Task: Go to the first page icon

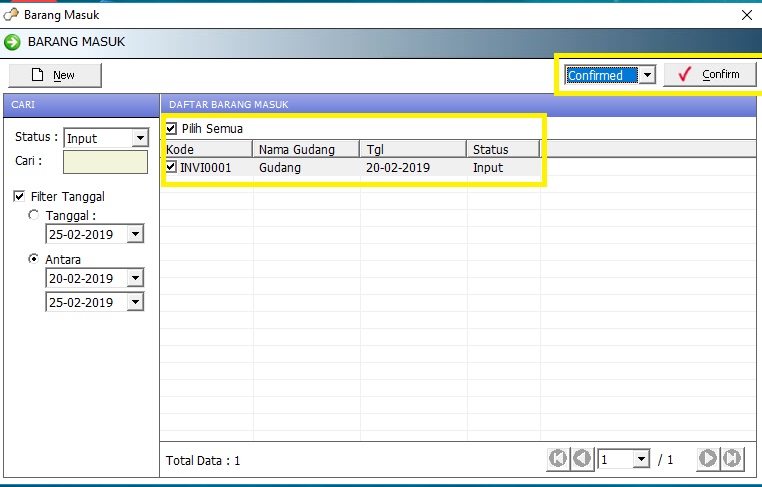Action: click(x=558, y=459)
